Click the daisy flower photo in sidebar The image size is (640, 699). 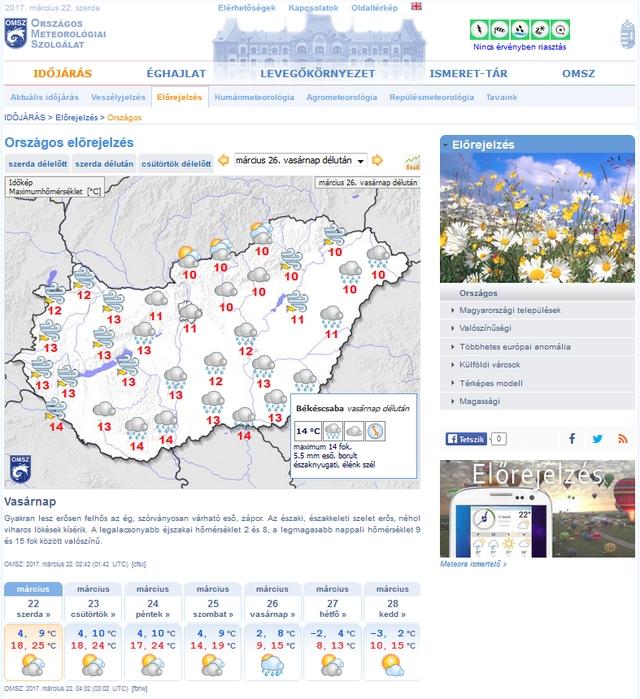pos(537,218)
